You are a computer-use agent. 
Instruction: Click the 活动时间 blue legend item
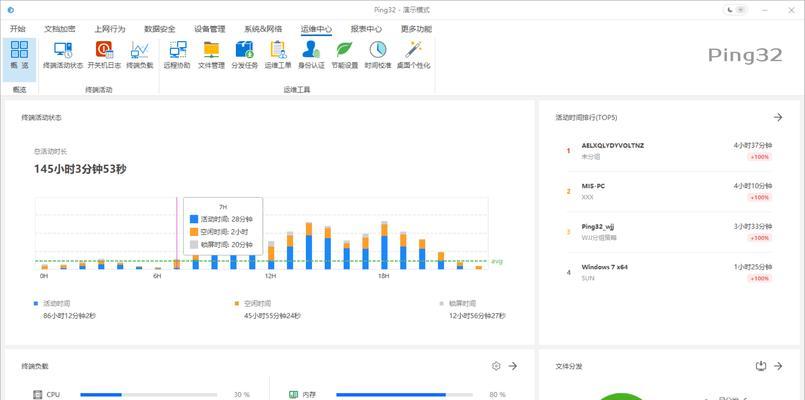pyautogui.click(x=52, y=303)
